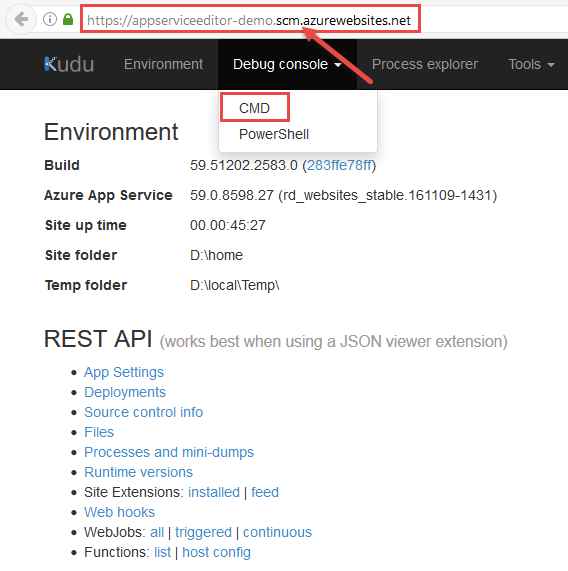Open the Tools dropdown menu
This screenshot has width=568, height=571.
point(531,64)
